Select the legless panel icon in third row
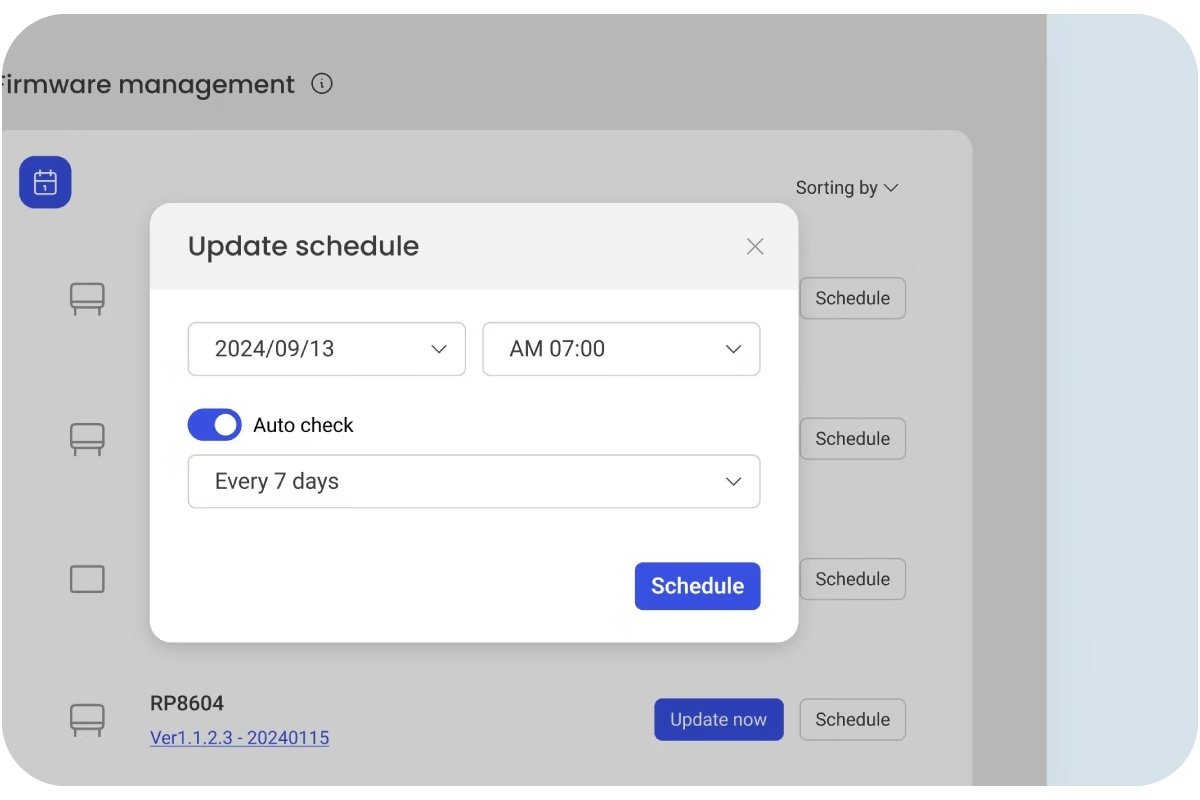The width and height of the screenshot is (1200, 800). (x=87, y=579)
